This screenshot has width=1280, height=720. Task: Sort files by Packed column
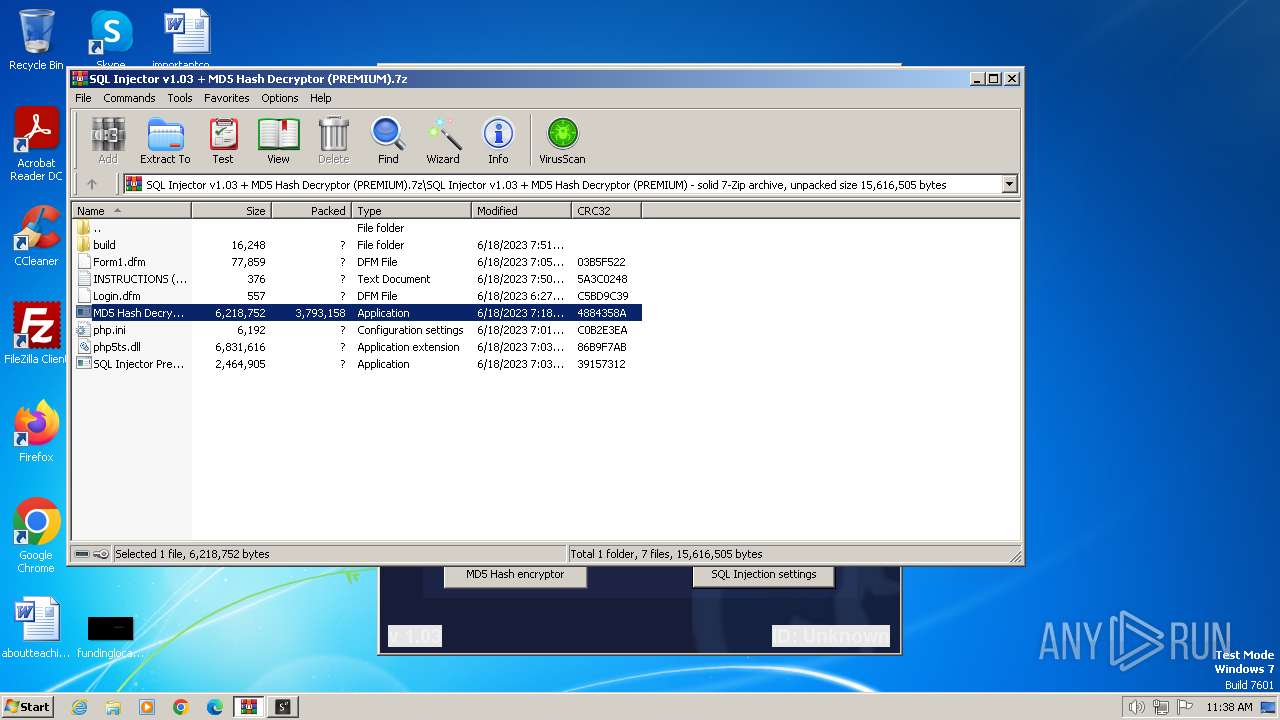[x=311, y=211]
